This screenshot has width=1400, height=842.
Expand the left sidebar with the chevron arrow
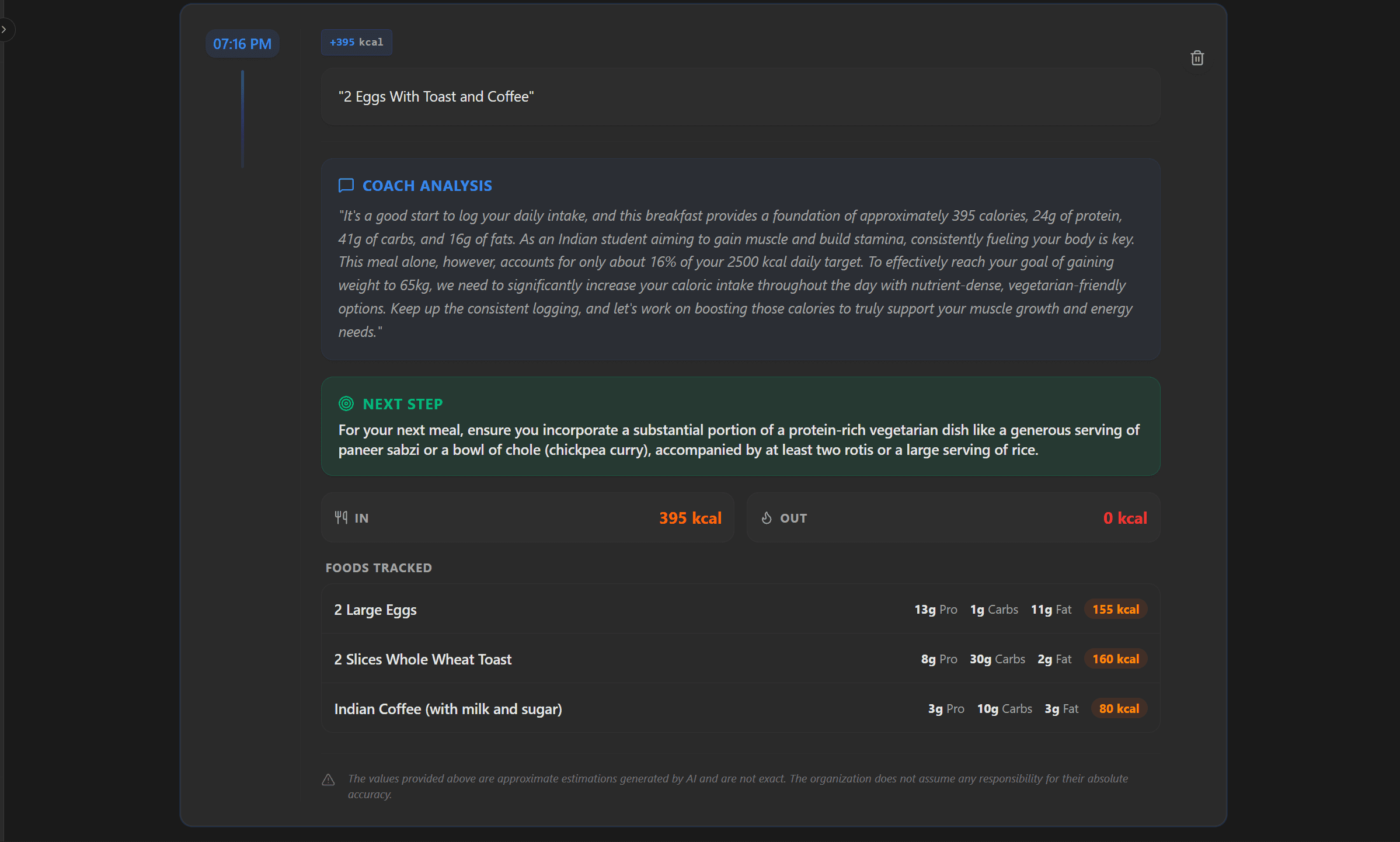pyautogui.click(x=5, y=29)
